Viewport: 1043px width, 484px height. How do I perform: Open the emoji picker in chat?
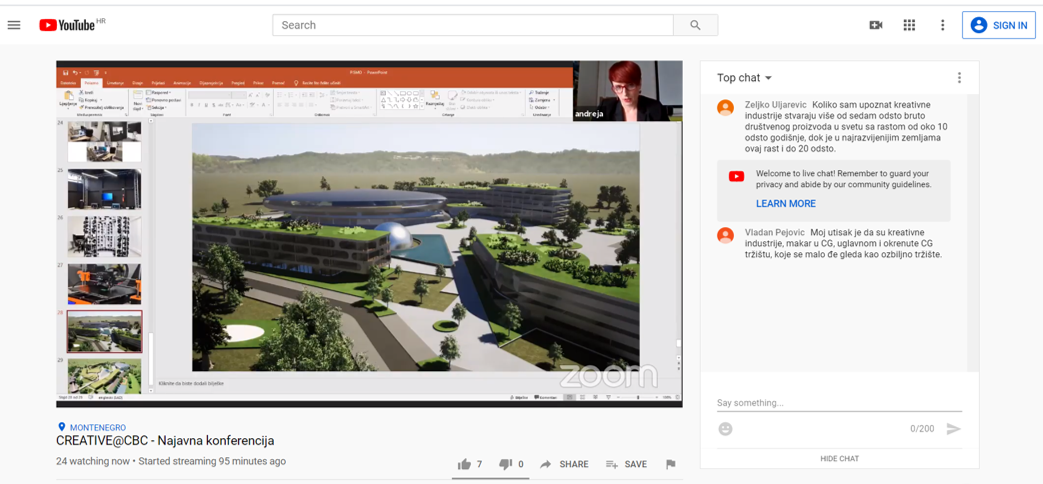726,429
